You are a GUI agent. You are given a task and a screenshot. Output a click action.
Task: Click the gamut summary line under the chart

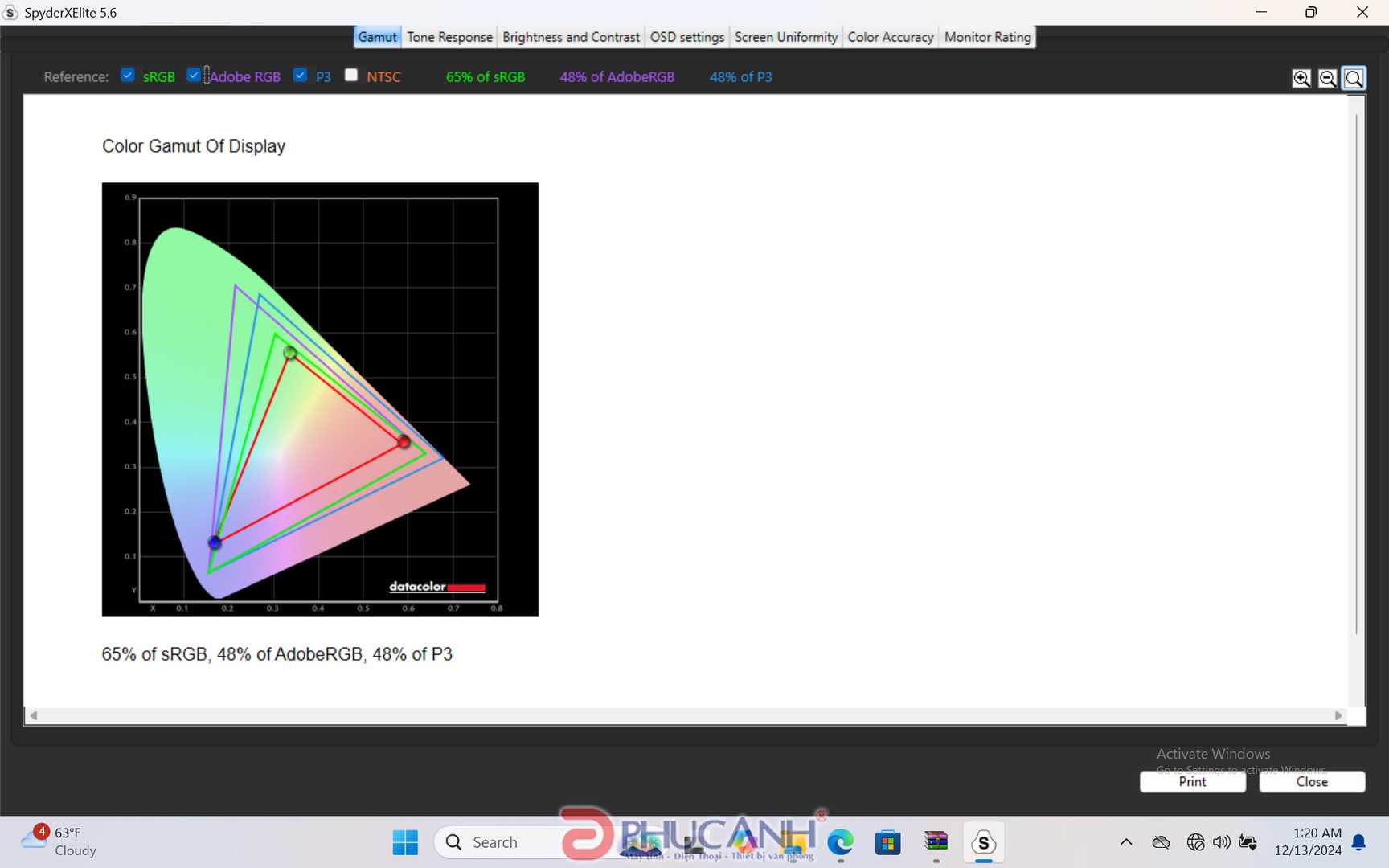coord(277,654)
